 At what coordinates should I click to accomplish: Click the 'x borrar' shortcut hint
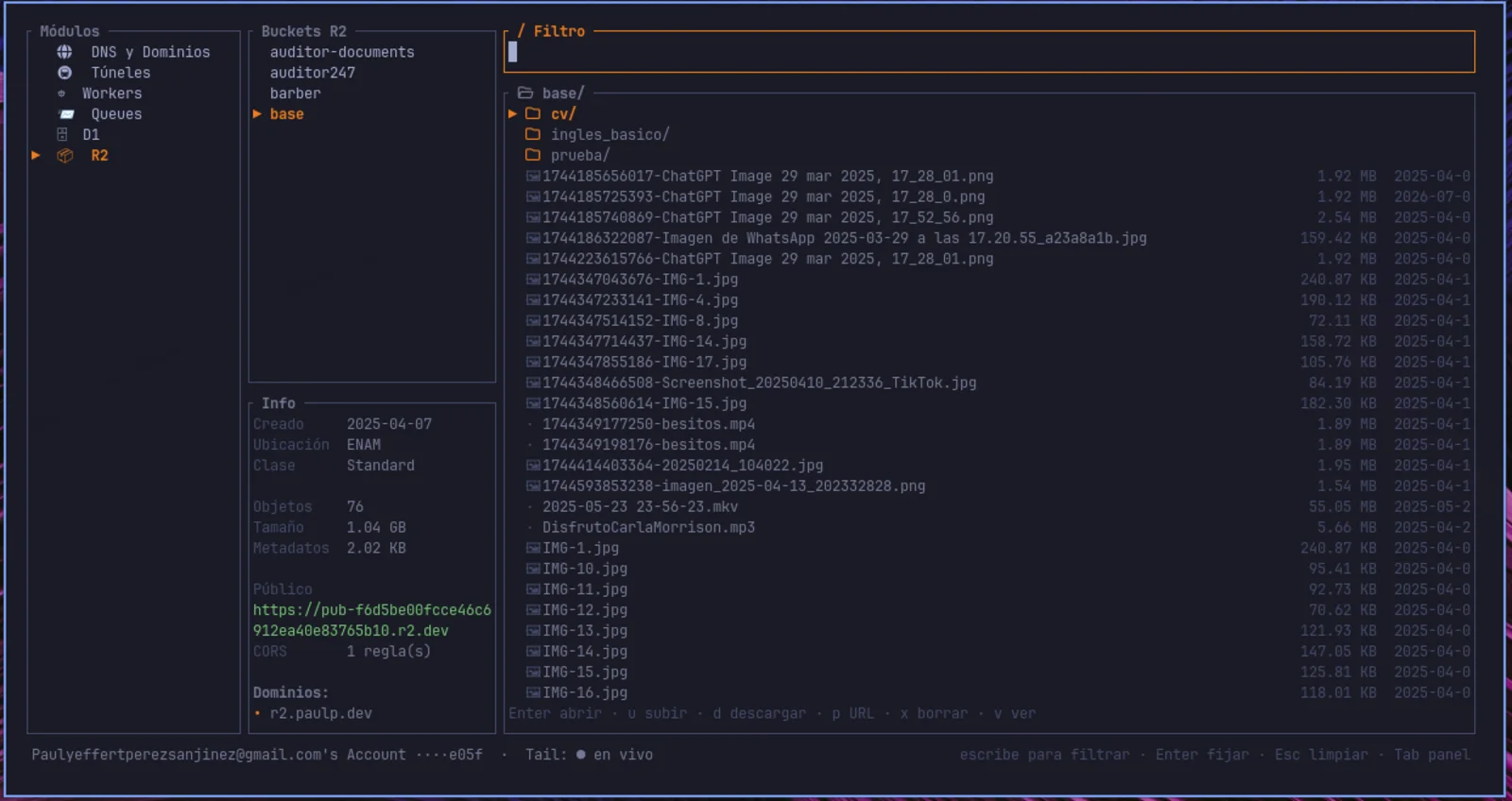coord(934,714)
